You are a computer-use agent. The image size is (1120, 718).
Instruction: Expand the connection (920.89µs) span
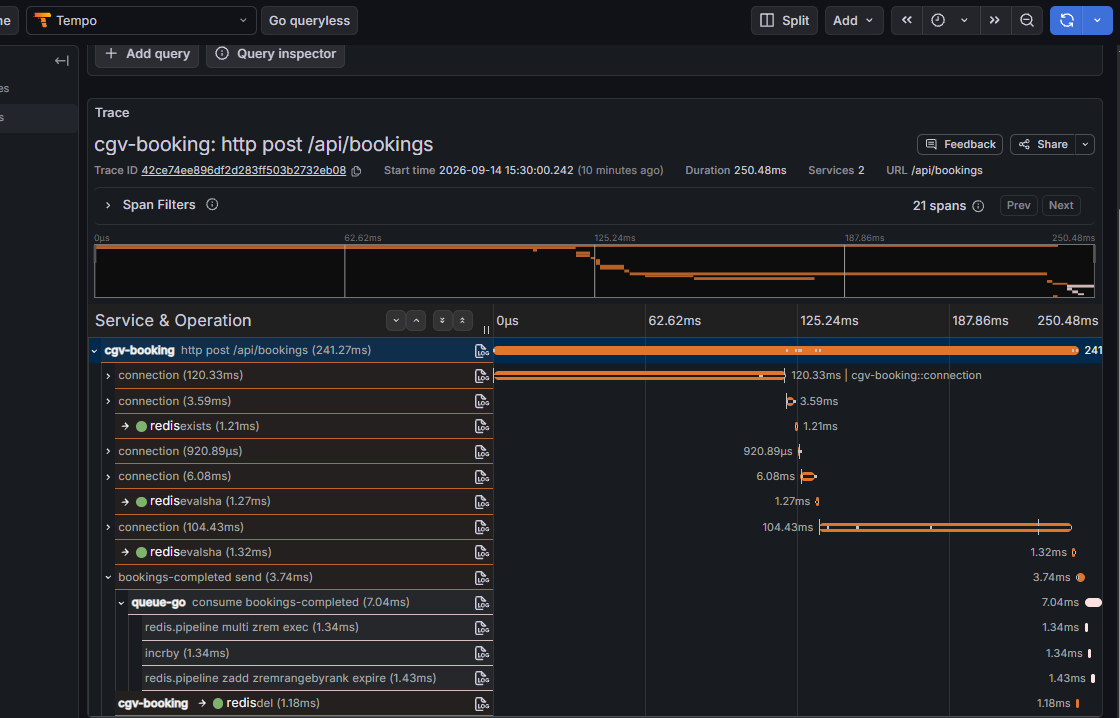(x=108, y=452)
